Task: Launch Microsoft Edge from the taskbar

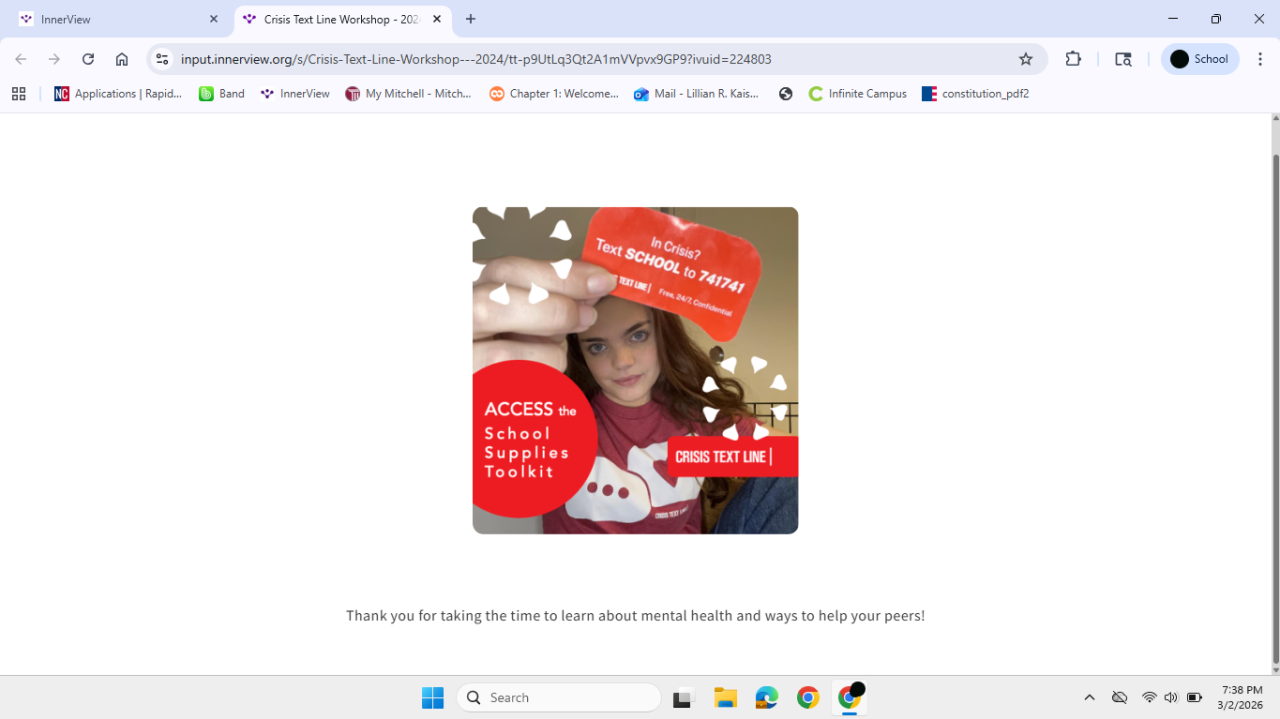Action: pos(766,698)
